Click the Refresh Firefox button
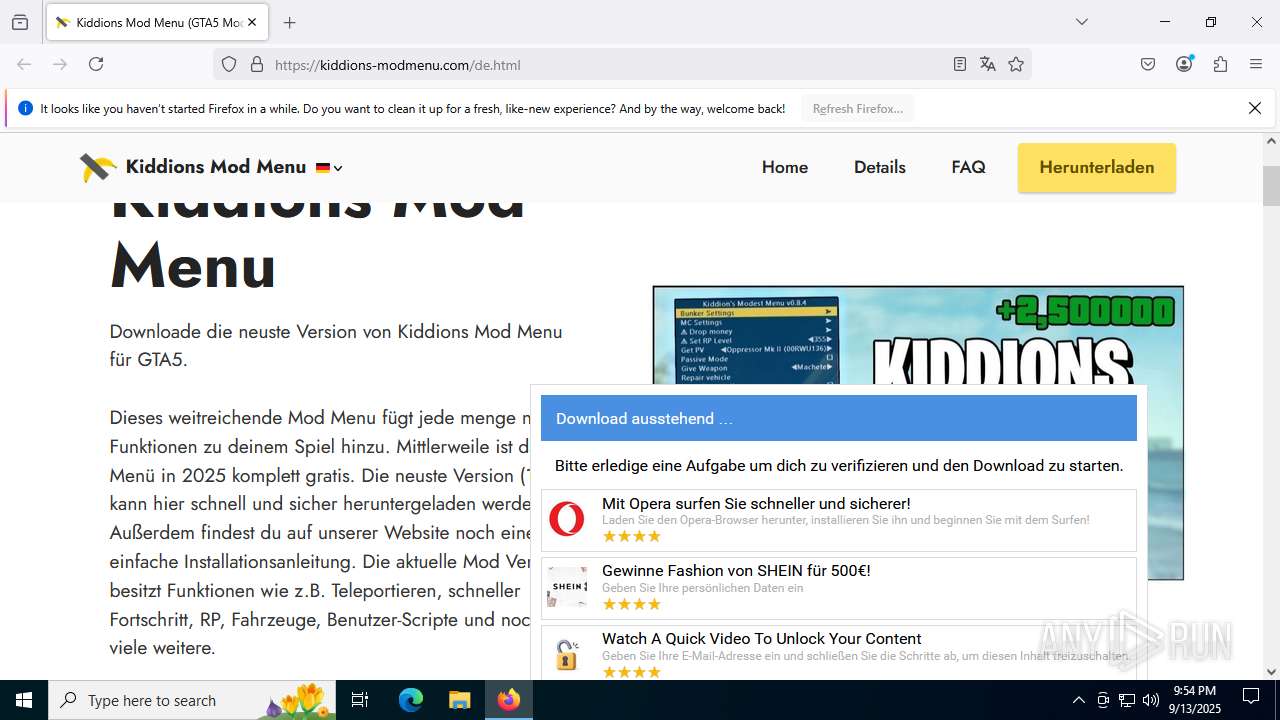Image resolution: width=1280 pixels, height=720 pixels. tap(858, 109)
